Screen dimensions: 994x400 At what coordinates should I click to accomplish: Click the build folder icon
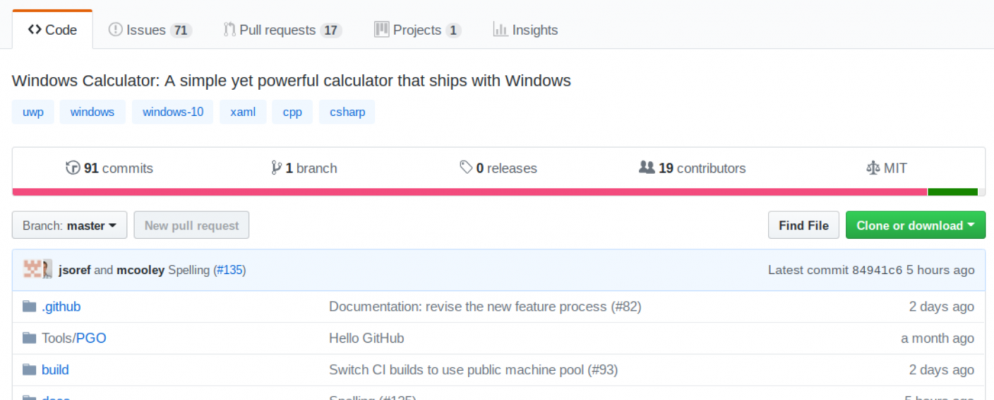pos(28,370)
